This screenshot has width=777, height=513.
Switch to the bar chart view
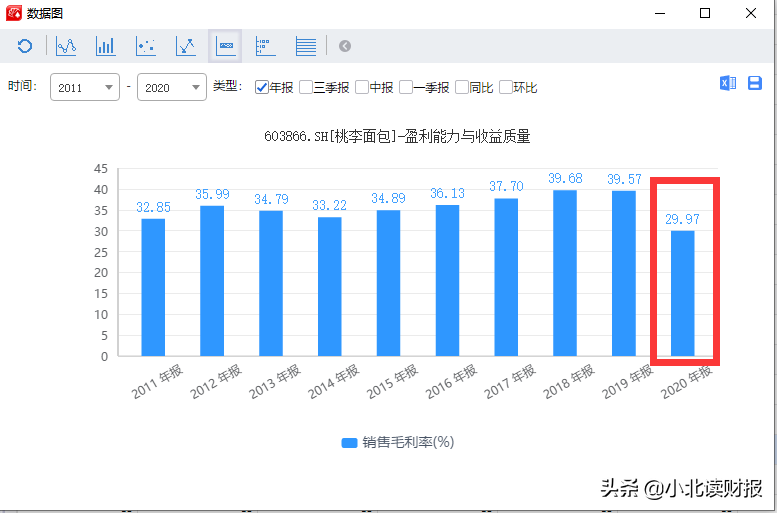(106, 46)
